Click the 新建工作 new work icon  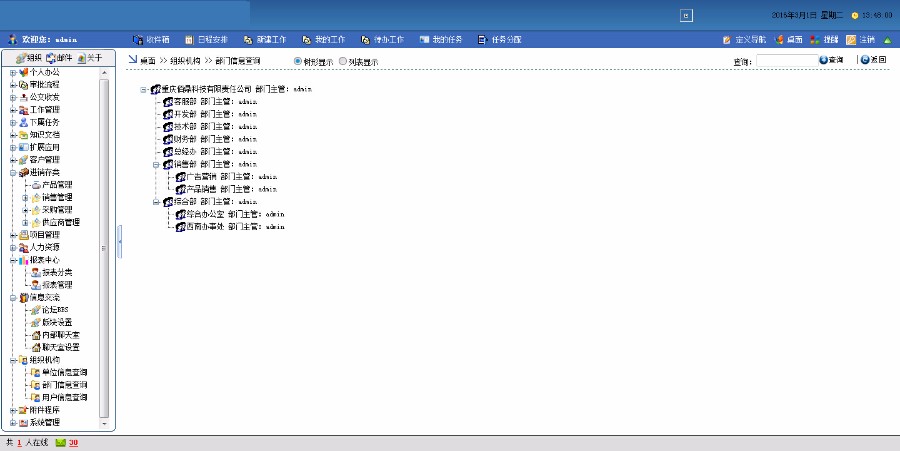[248, 40]
